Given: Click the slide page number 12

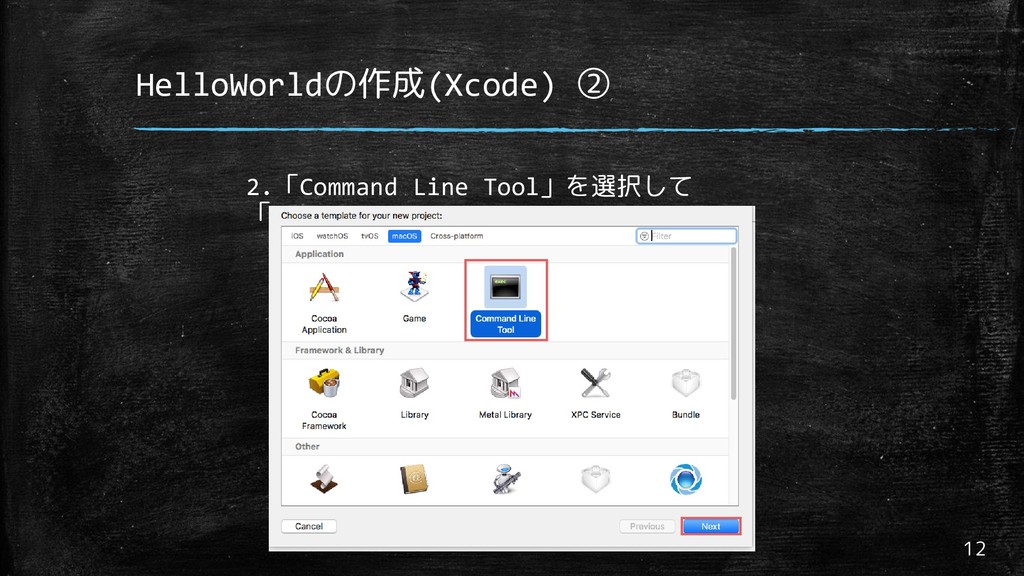Looking at the screenshot, I should click(x=974, y=549).
